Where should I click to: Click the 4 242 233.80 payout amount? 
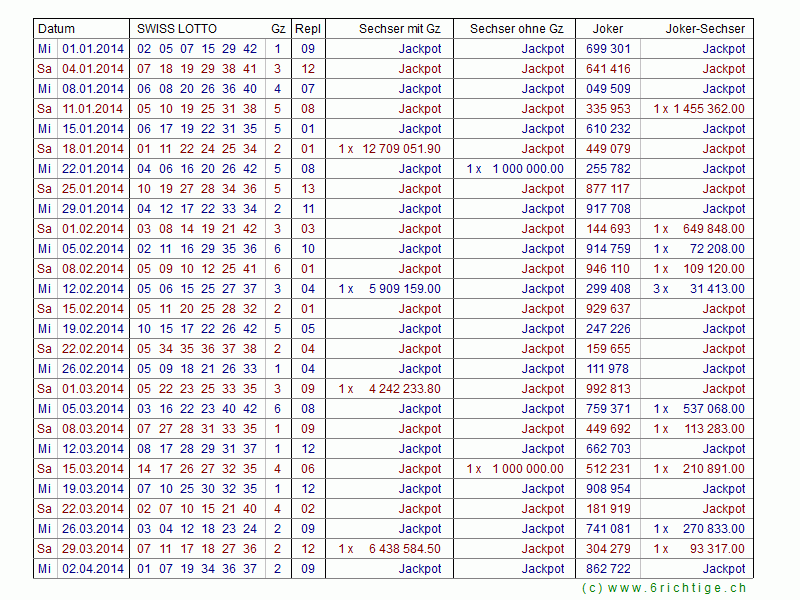[x=401, y=389]
